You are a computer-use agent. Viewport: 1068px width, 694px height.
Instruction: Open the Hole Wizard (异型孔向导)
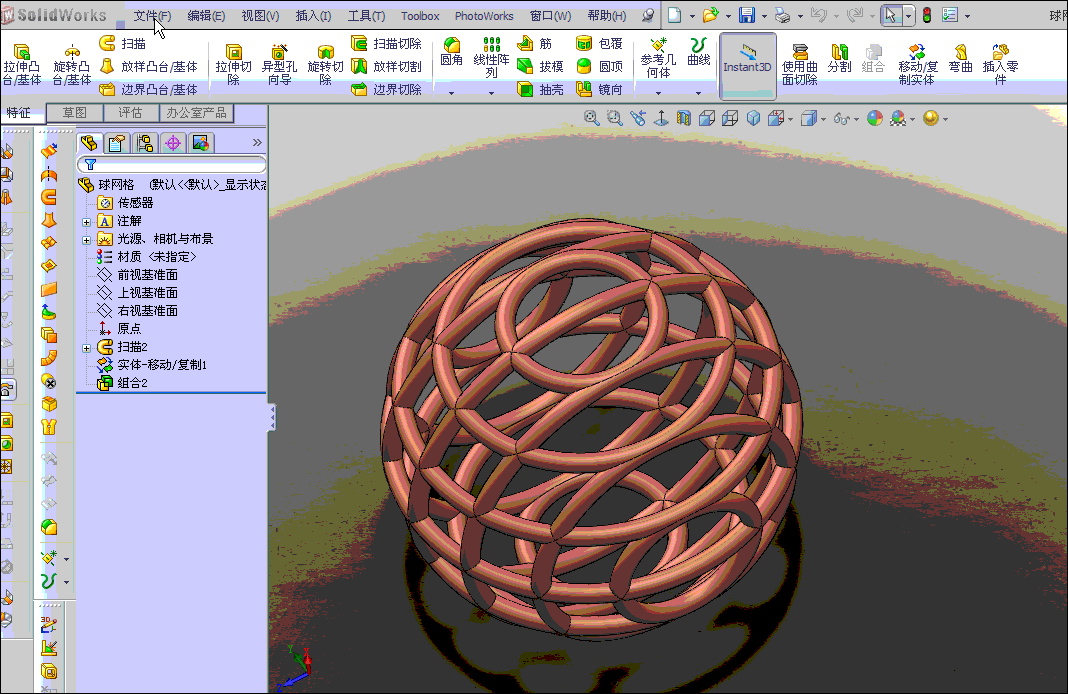click(279, 65)
